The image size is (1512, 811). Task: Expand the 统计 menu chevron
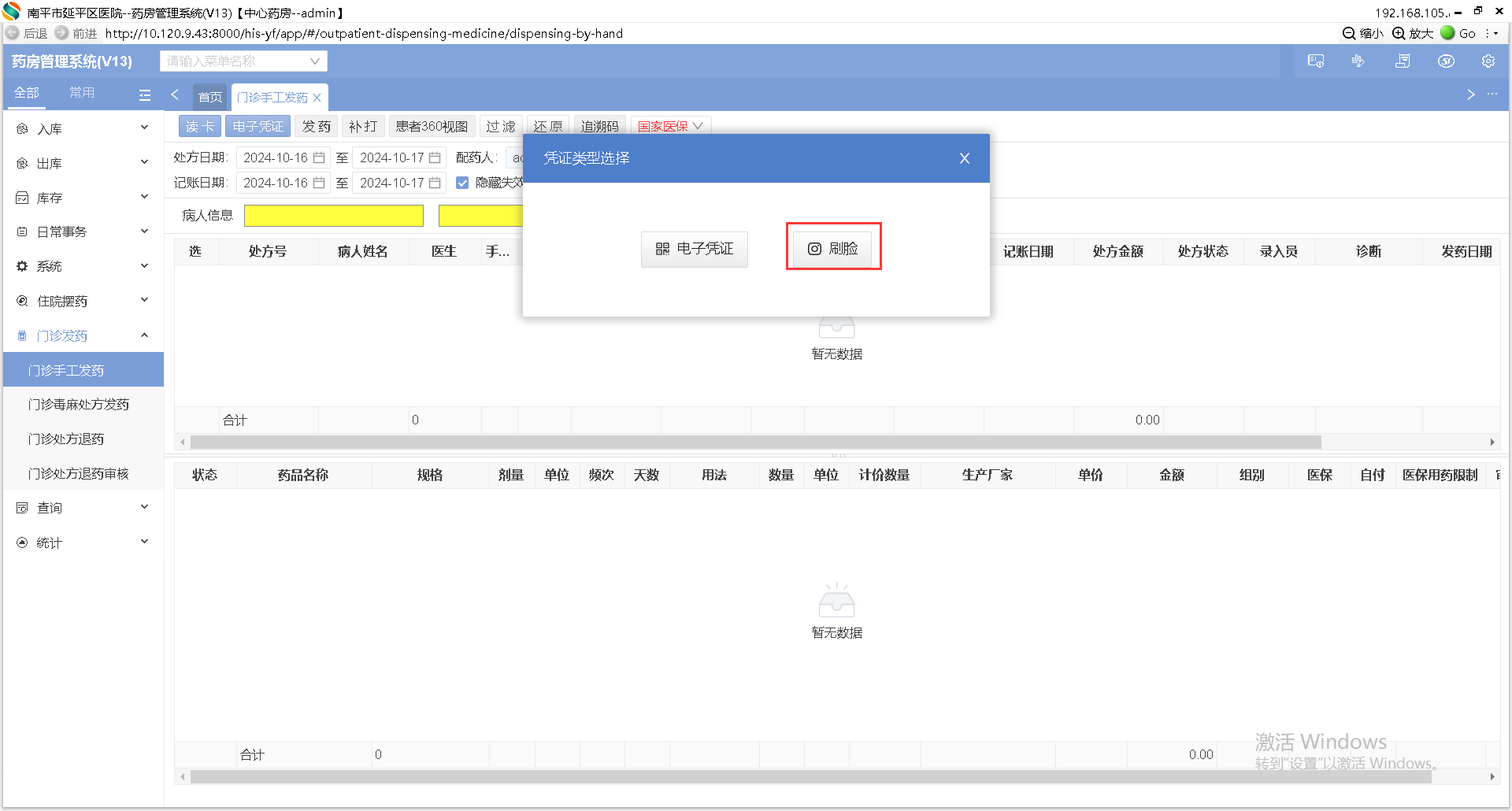click(x=145, y=543)
